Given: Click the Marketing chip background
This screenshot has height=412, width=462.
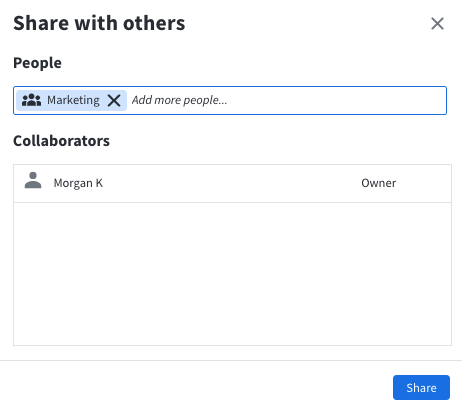Looking at the screenshot, I should 71,100.
